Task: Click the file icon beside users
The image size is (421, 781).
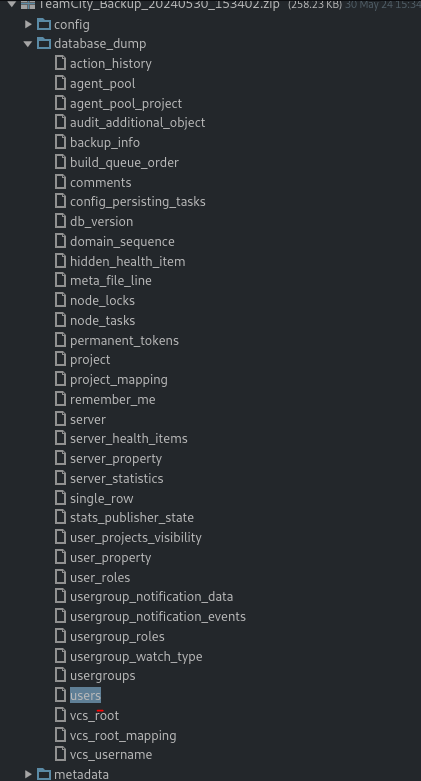Action: (x=60, y=695)
